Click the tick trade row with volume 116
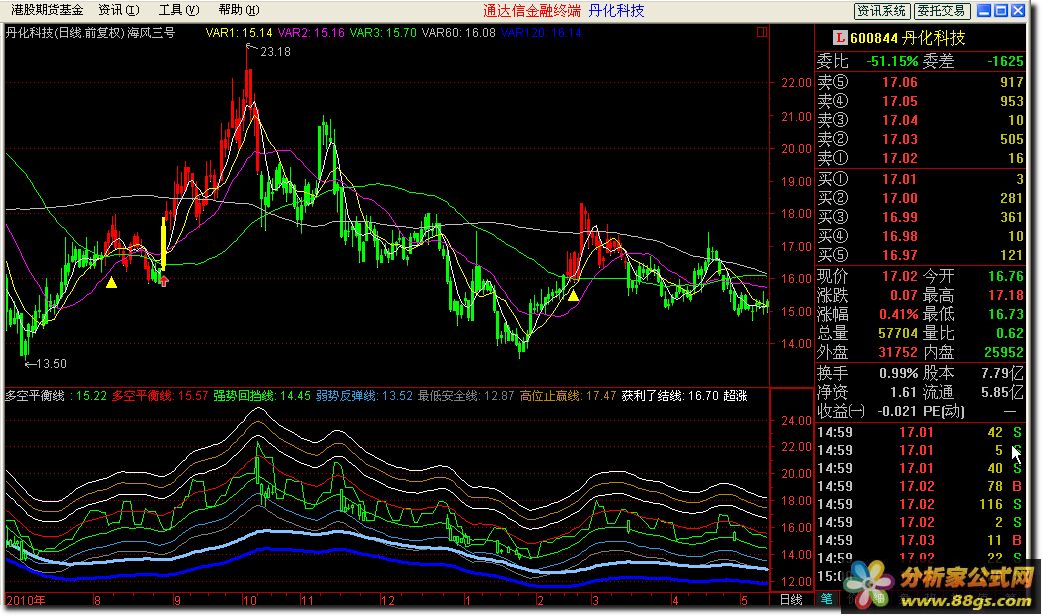Image resolution: width=1043 pixels, height=616 pixels. [921, 504]
